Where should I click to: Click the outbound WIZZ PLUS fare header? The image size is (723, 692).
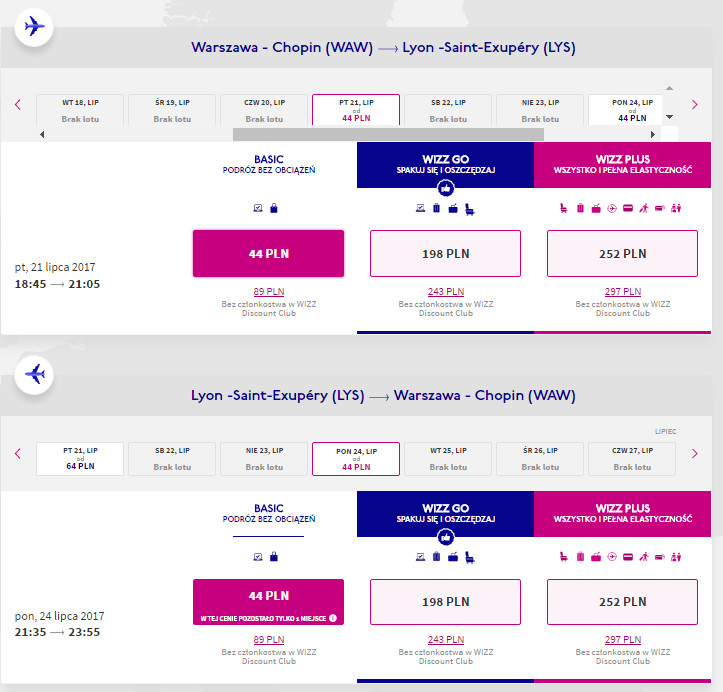point(622,165)
